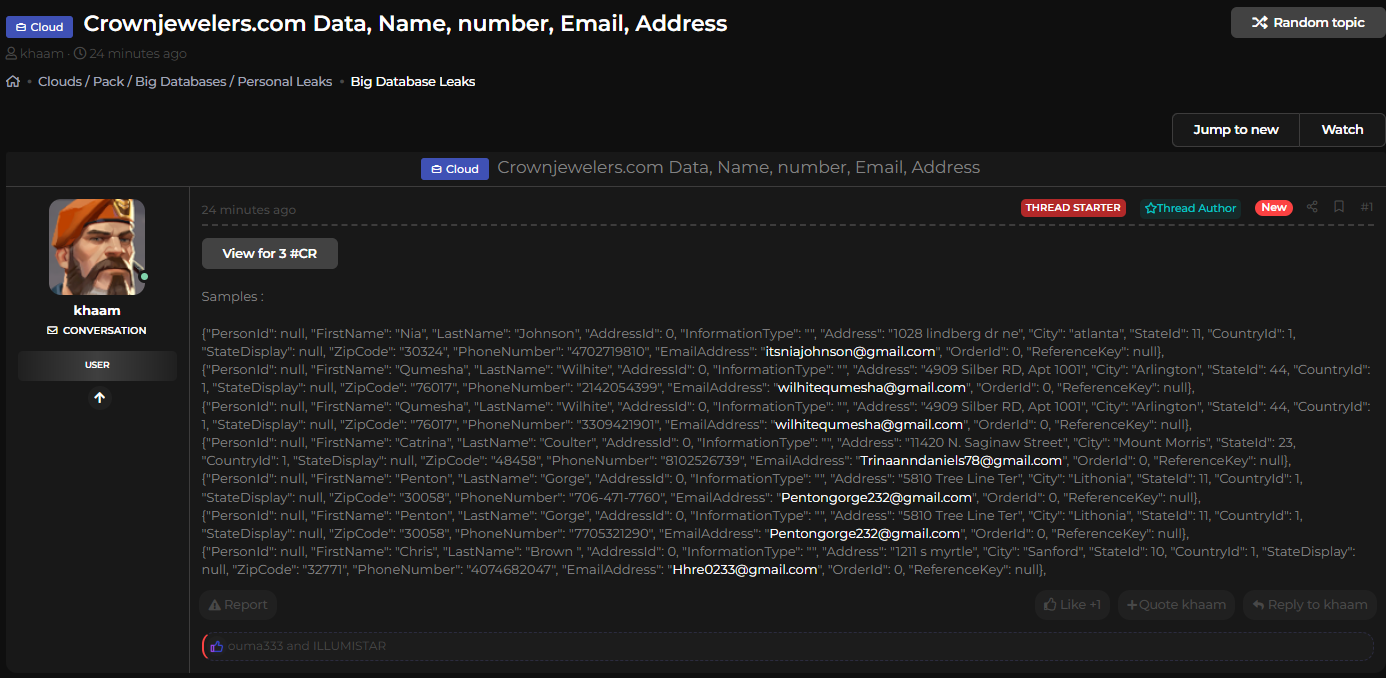Image resolution: width=1386 pixels, height=678 pixels.
Task: Click the home icon in the breadcrumb
Action: 13,82
